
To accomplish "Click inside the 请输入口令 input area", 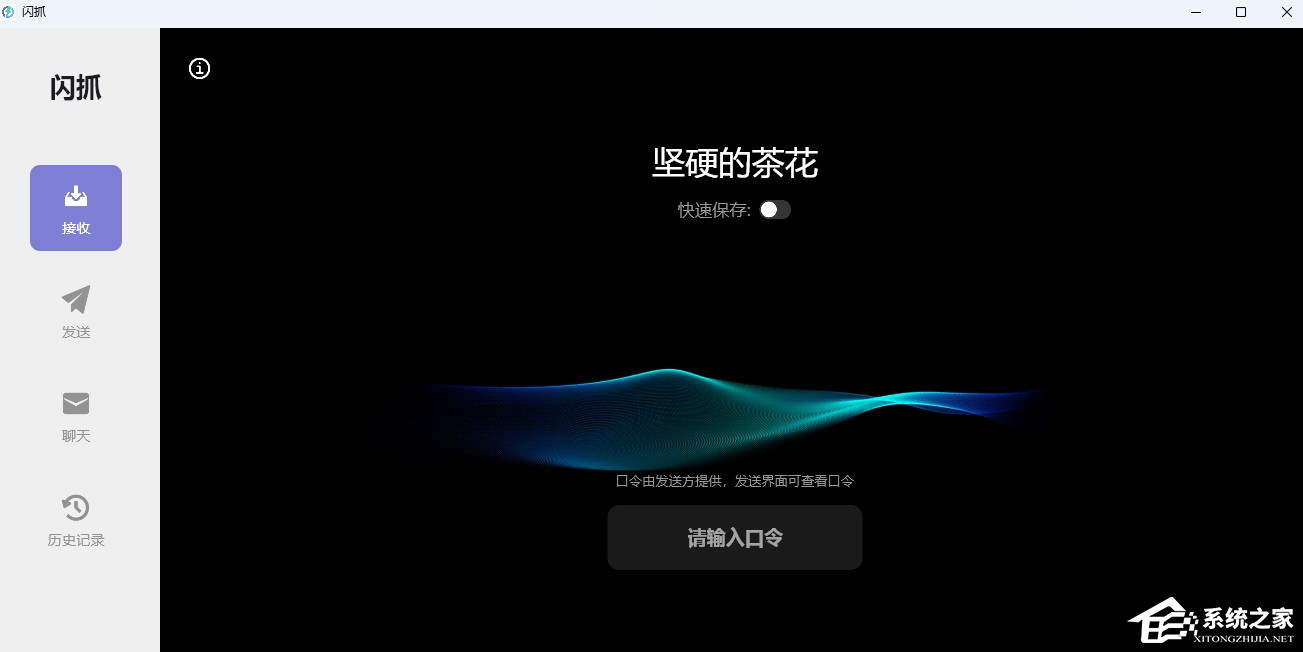I will [734, 537].
